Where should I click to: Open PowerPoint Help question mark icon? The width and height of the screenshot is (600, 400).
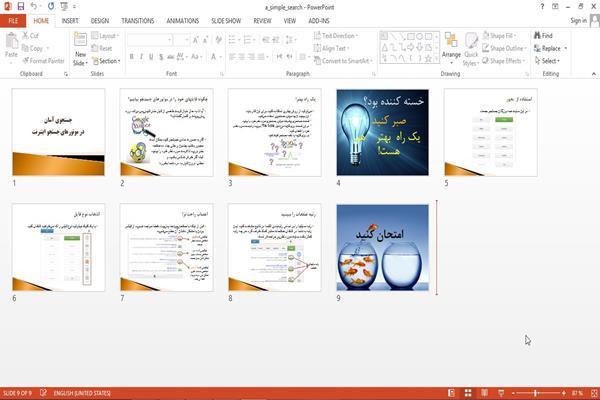pos(542,7)
